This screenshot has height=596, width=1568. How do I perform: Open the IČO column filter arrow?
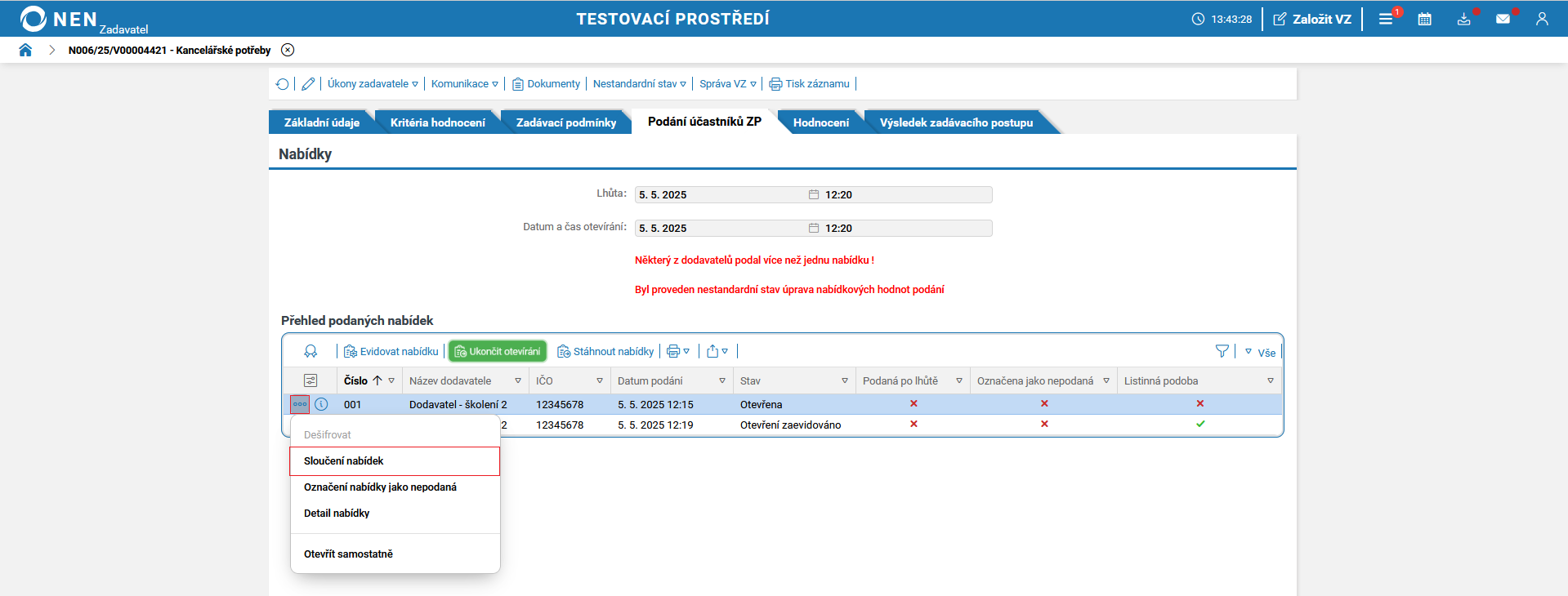click(x=600, y=381)
